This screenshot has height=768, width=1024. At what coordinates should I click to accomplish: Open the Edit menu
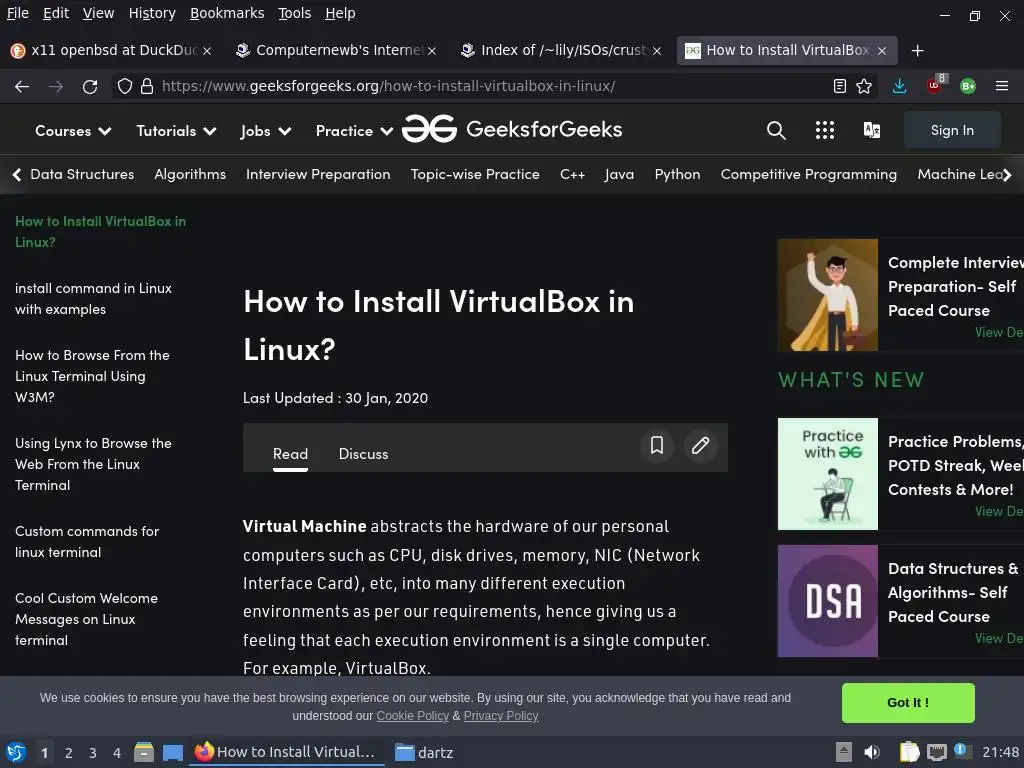pyautogui.click(x=56, y=13)
